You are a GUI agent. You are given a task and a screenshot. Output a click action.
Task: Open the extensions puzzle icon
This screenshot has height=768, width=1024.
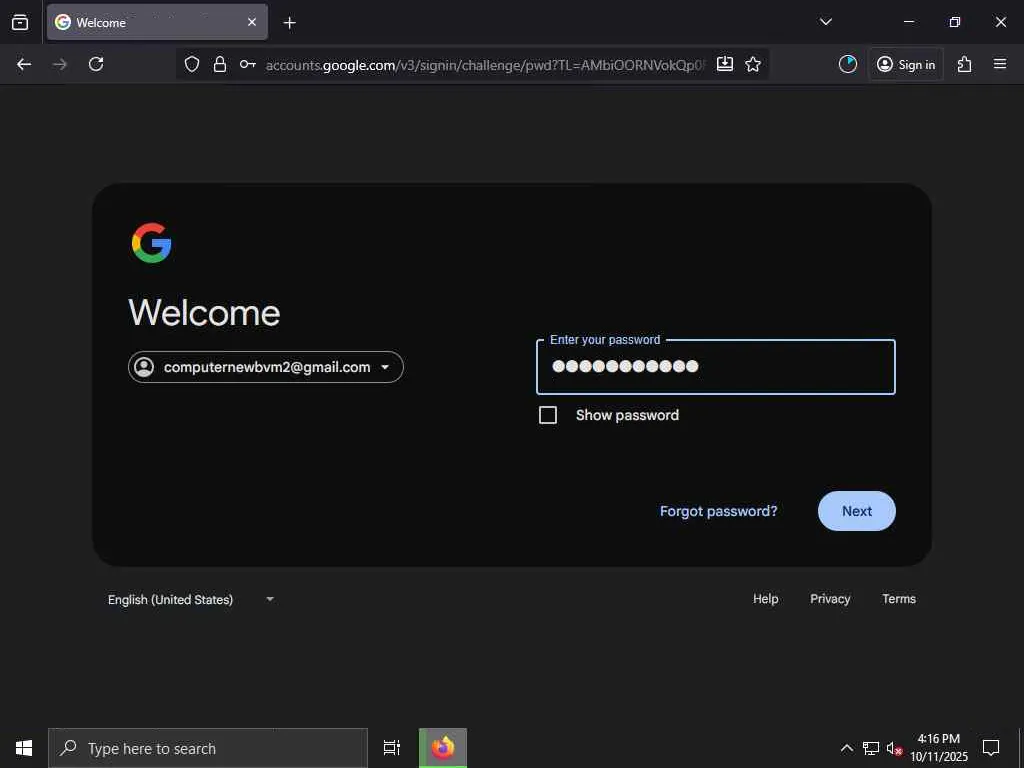[x=965, y=64]
